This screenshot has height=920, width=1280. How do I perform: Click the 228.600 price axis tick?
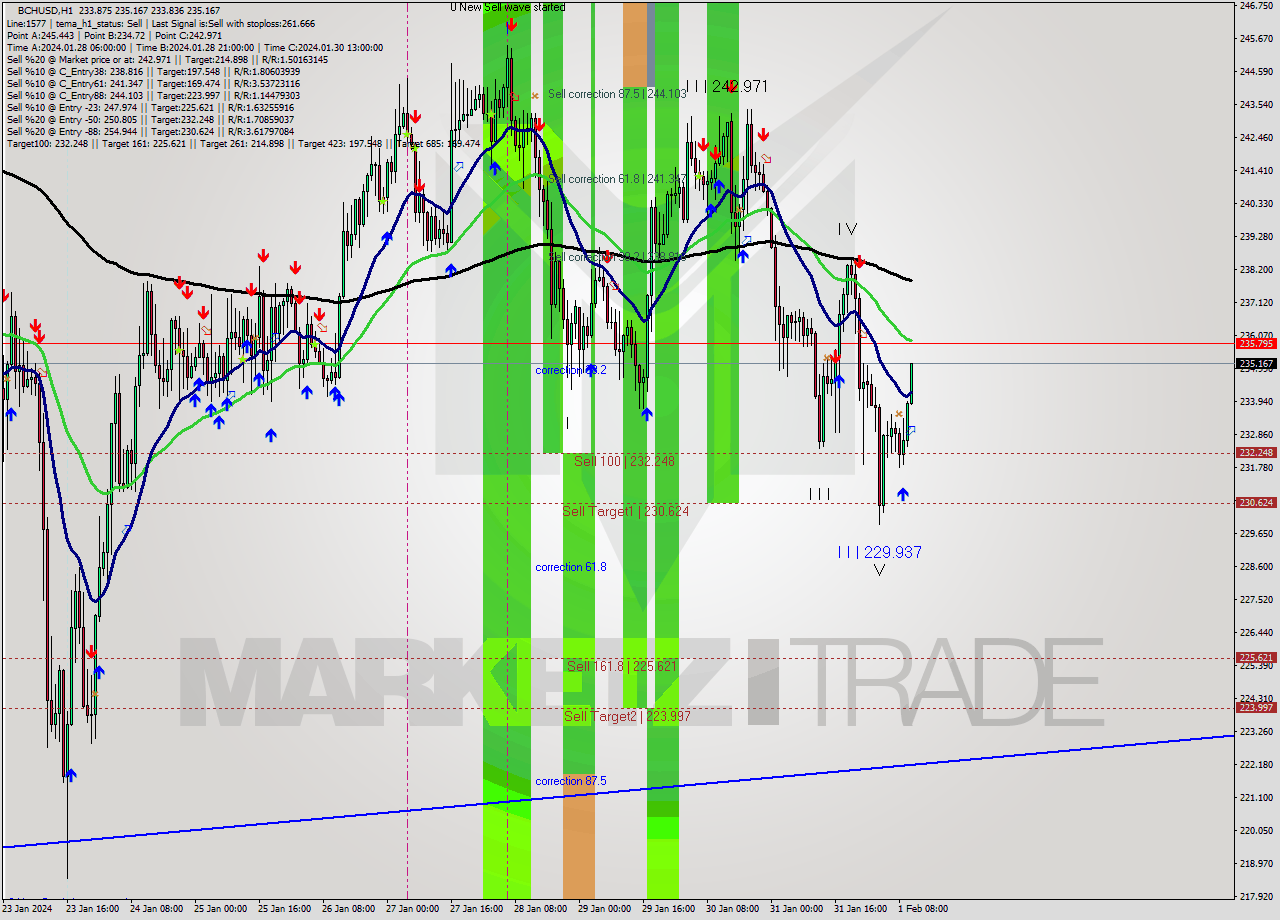click(1256, 566)
